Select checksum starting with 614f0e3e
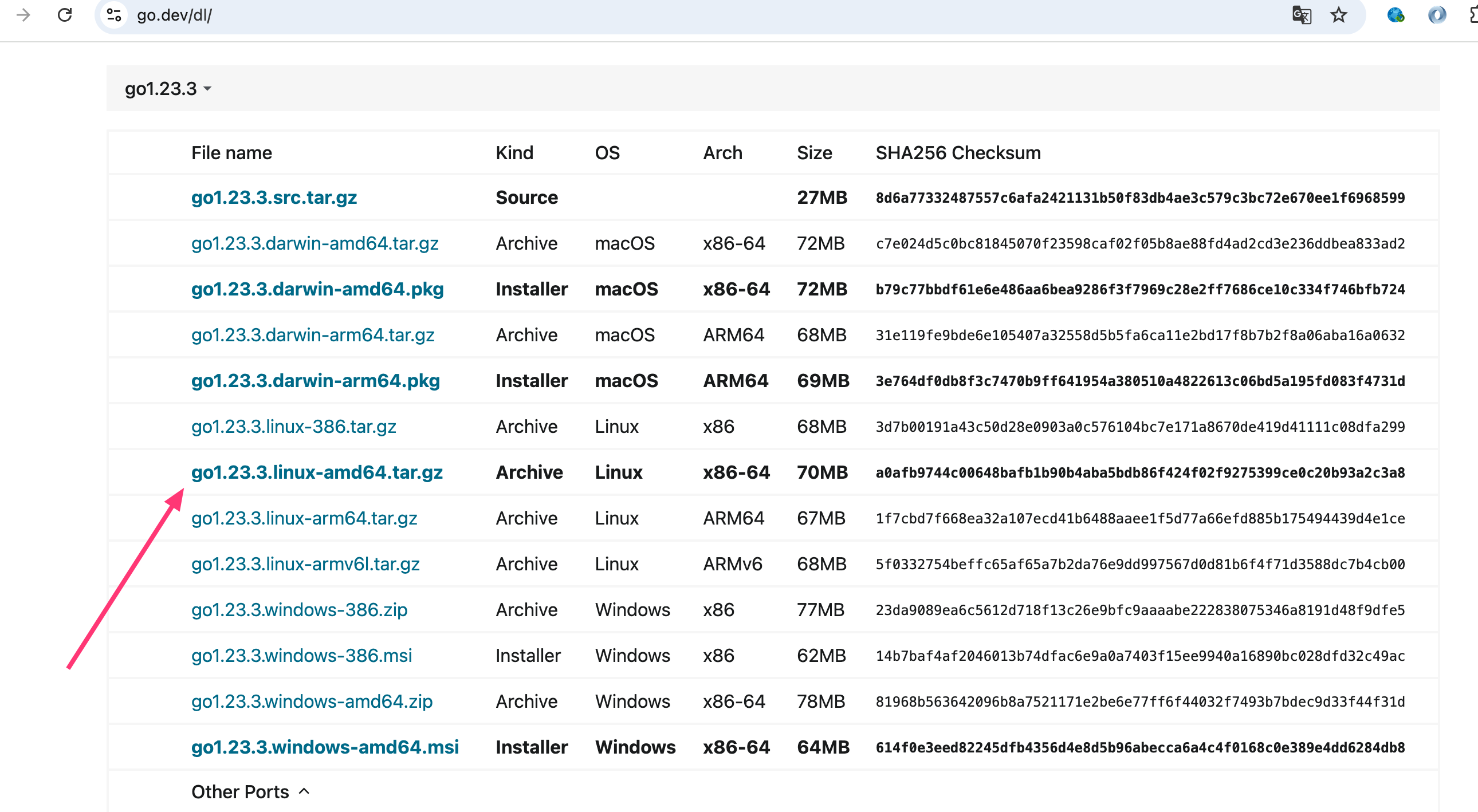Screen dimensions: 1478x812 pos(1140,748)
